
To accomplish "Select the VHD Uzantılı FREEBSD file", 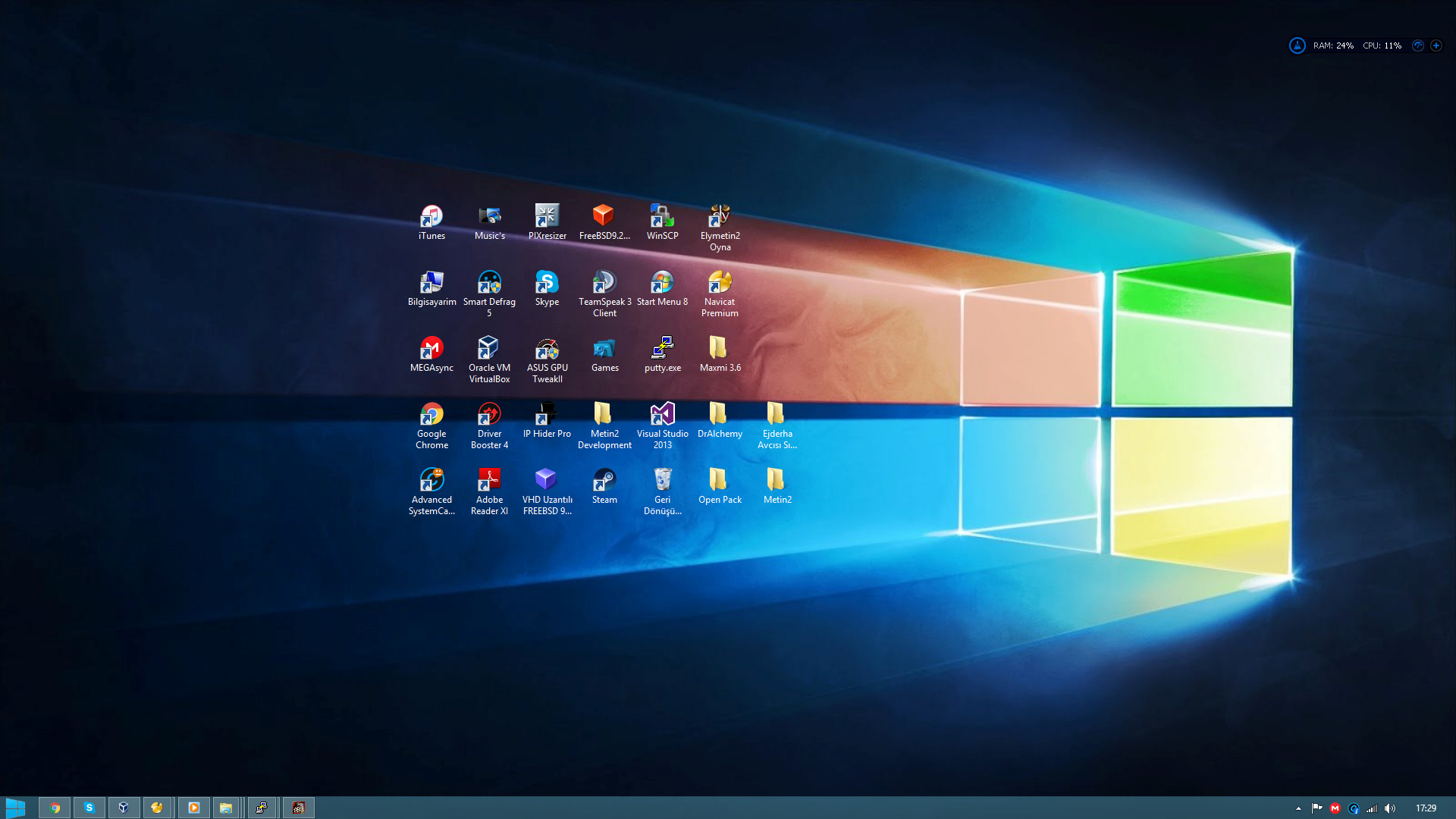I will pos(547,491).
